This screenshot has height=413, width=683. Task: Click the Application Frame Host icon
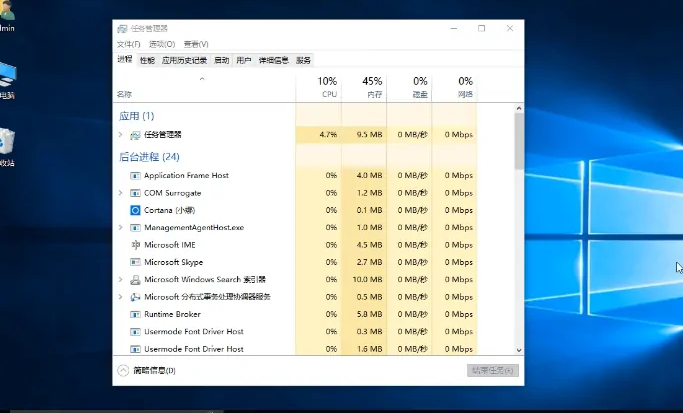pyautogui.click(x=135, y=176)
